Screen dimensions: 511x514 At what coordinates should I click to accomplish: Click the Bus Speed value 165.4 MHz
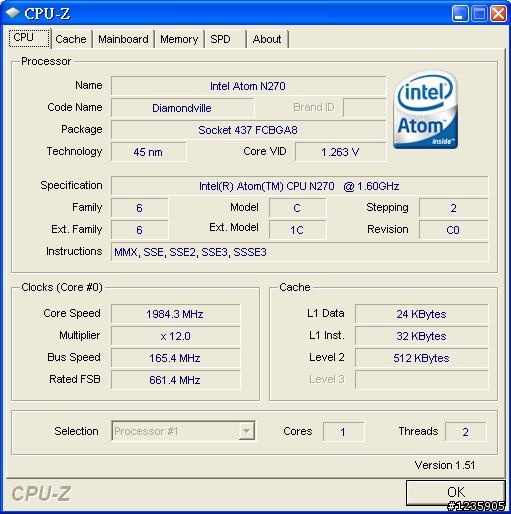pos(175,358)
